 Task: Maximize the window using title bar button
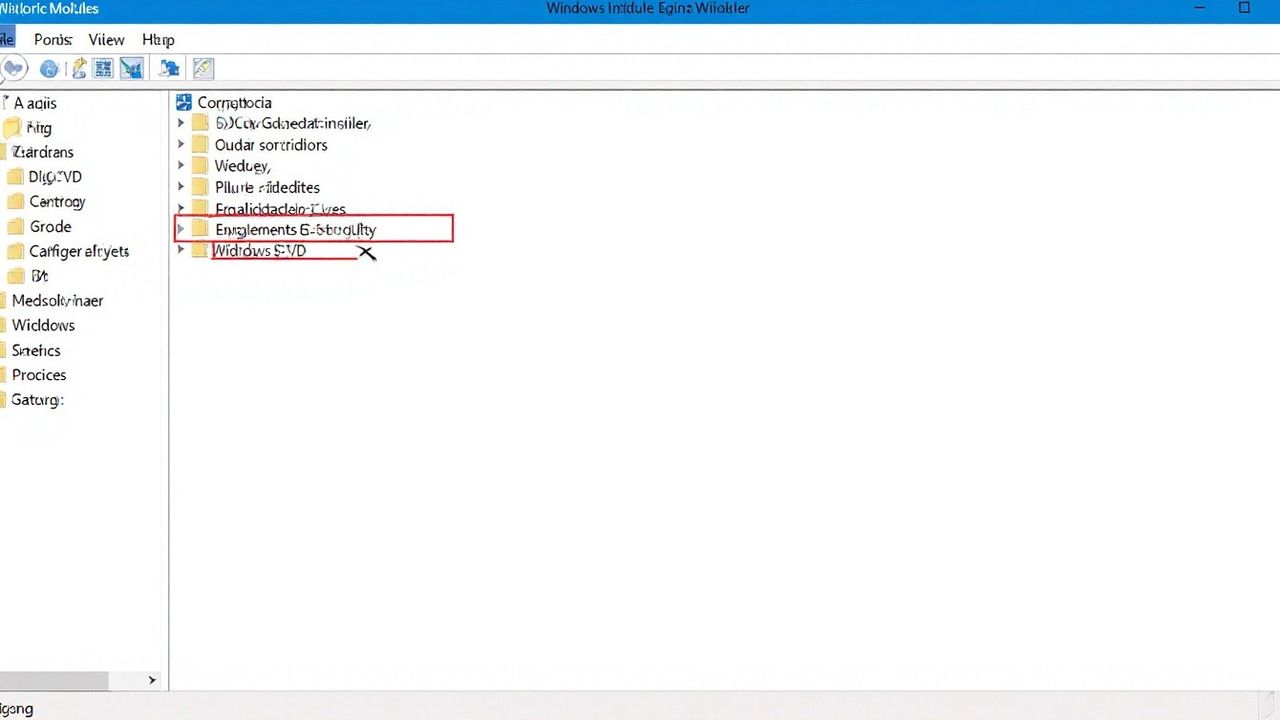tap(1245, 8)
